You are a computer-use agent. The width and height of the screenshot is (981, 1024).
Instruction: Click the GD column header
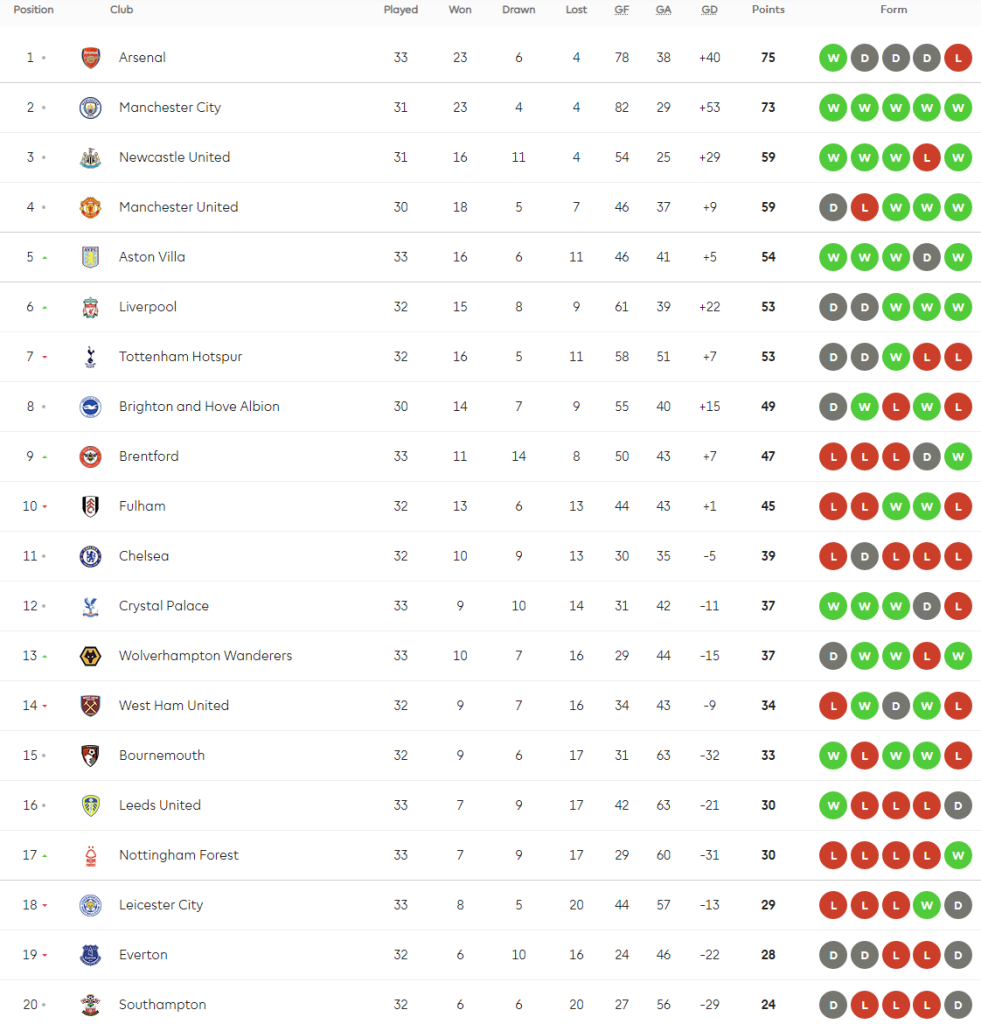(x=709, y=10)
